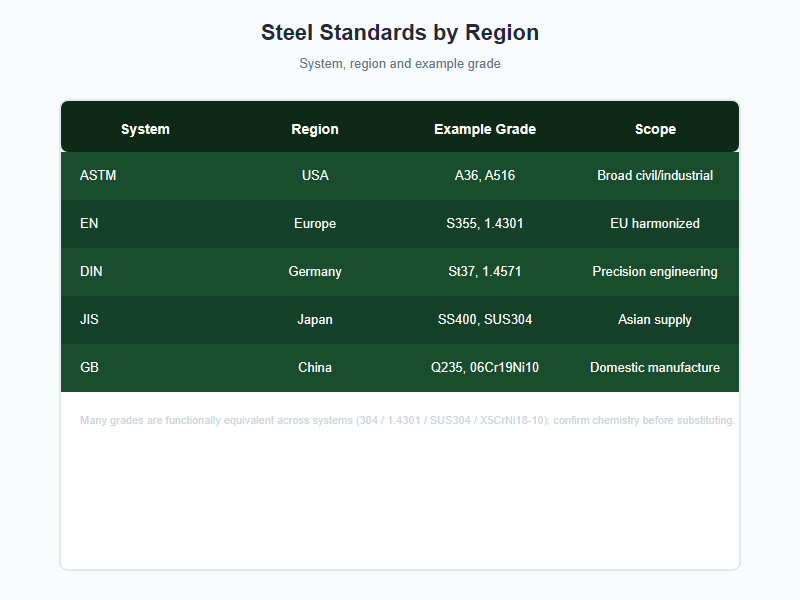The image size is (800, 600).
Task: Click the subtitle System, region and example grade
Action: [x=400, y=64]
